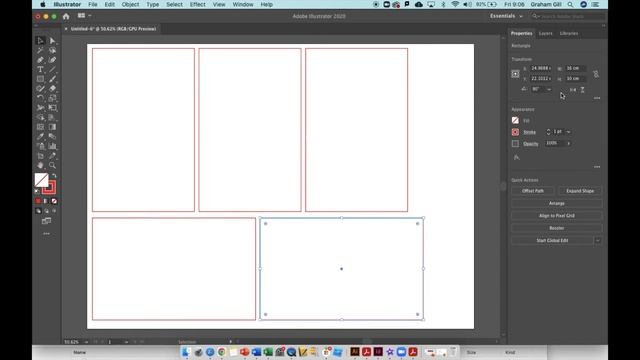Viewport: 640px width, 360px height.
Task: Select the Symbol Sprayer tool
Action: [40, 146]
